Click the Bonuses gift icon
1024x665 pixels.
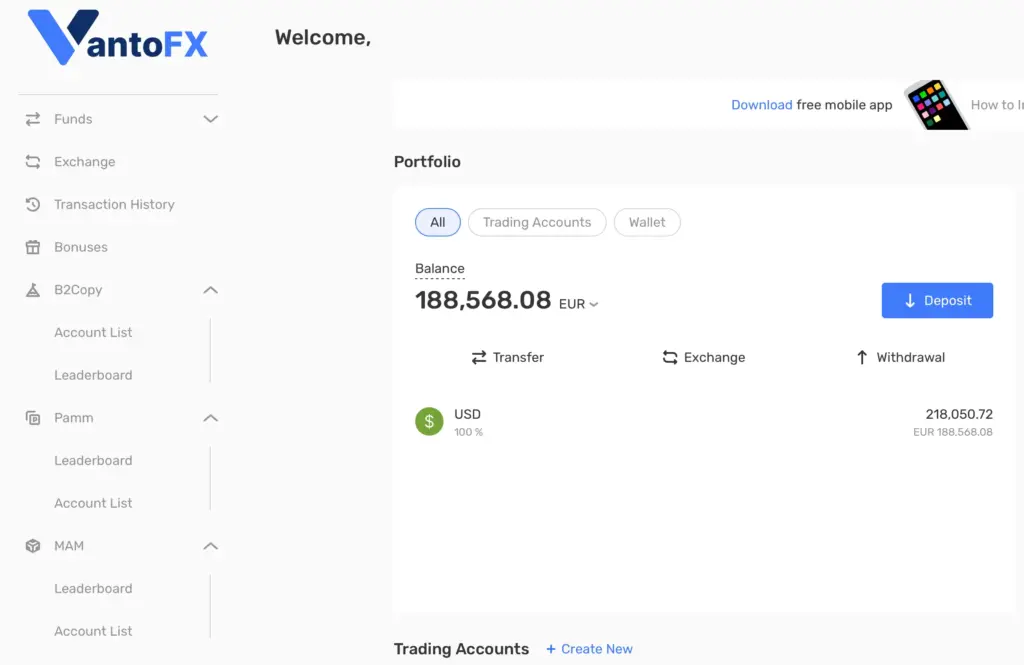[33, 247]
